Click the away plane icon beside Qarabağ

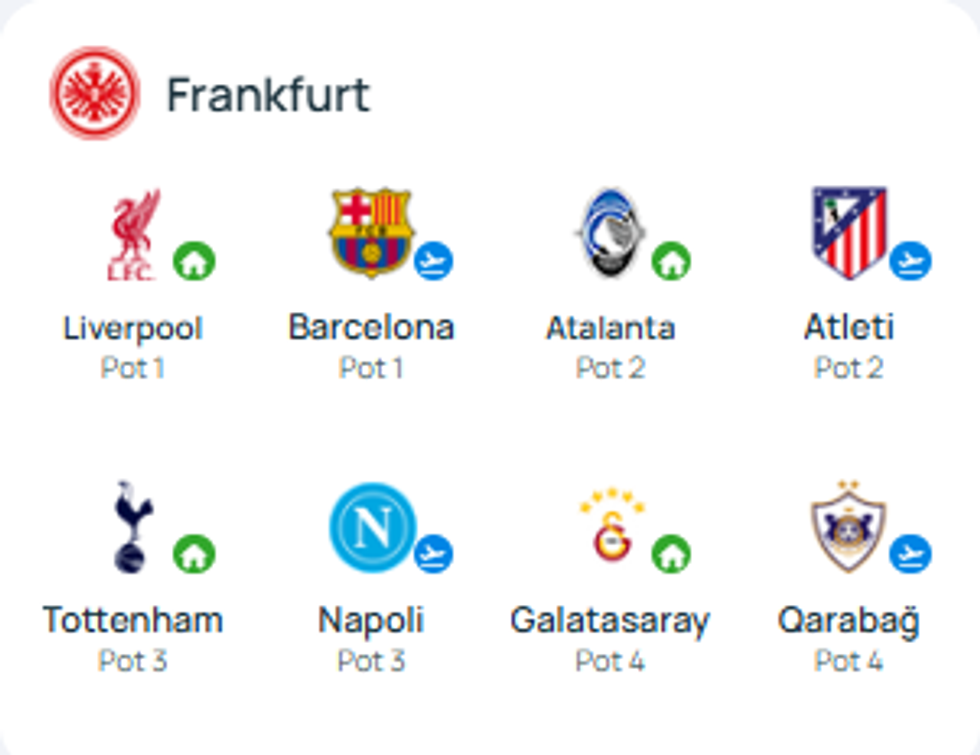910,554
